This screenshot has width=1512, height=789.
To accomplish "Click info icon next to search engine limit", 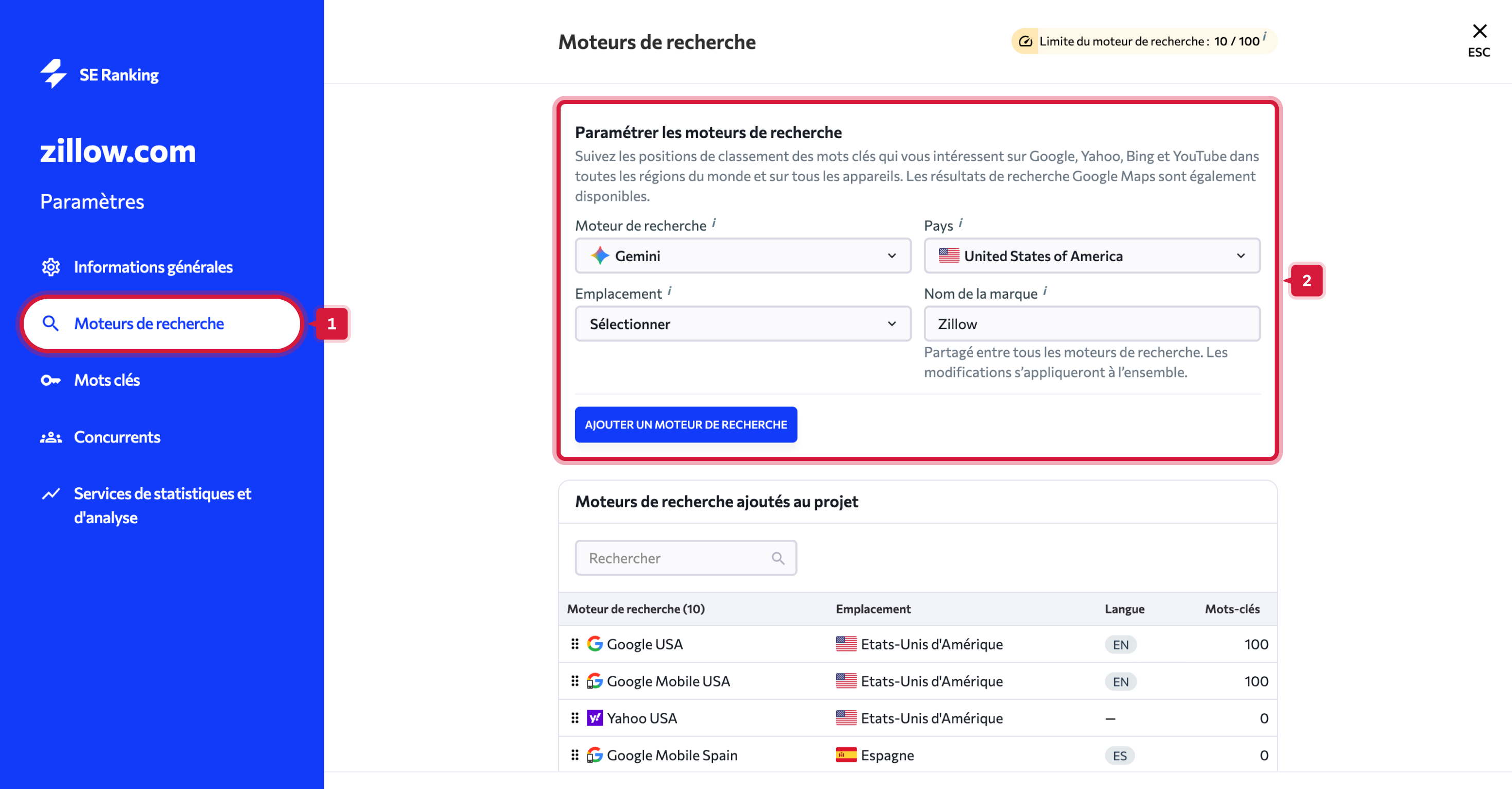I will [1264, 36].
